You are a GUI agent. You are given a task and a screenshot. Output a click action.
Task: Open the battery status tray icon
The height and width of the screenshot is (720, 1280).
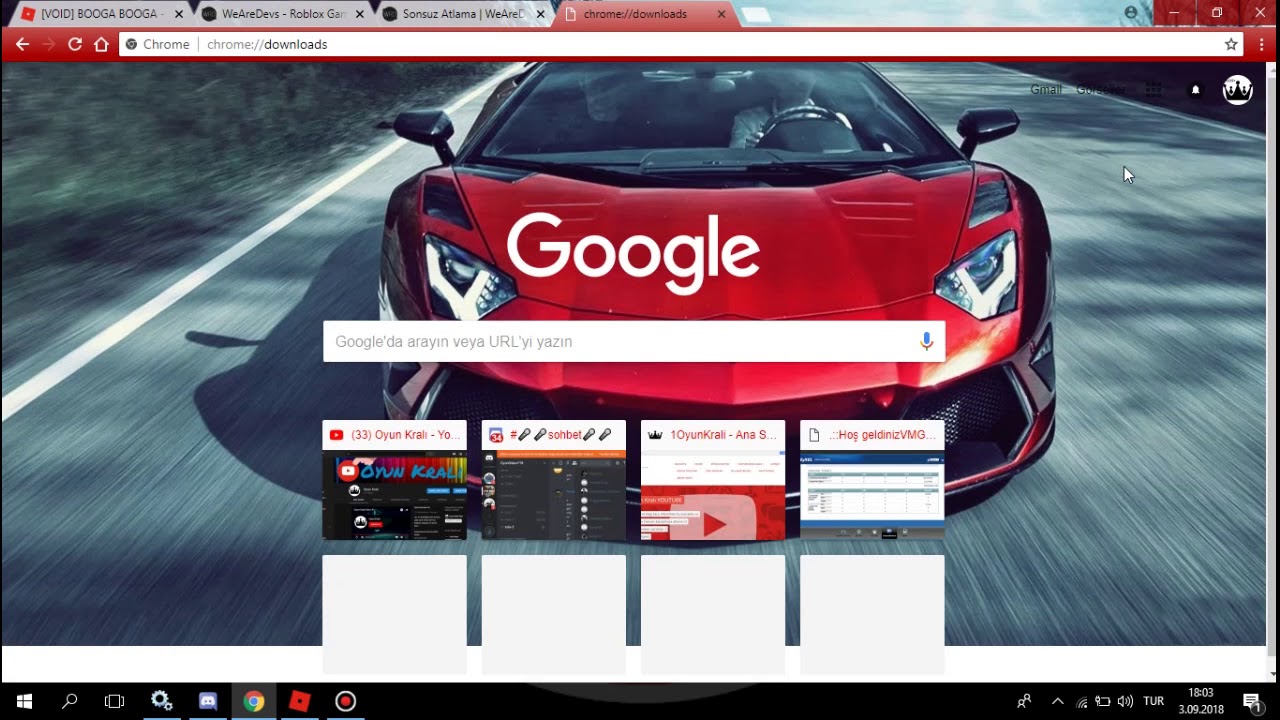1103,701
